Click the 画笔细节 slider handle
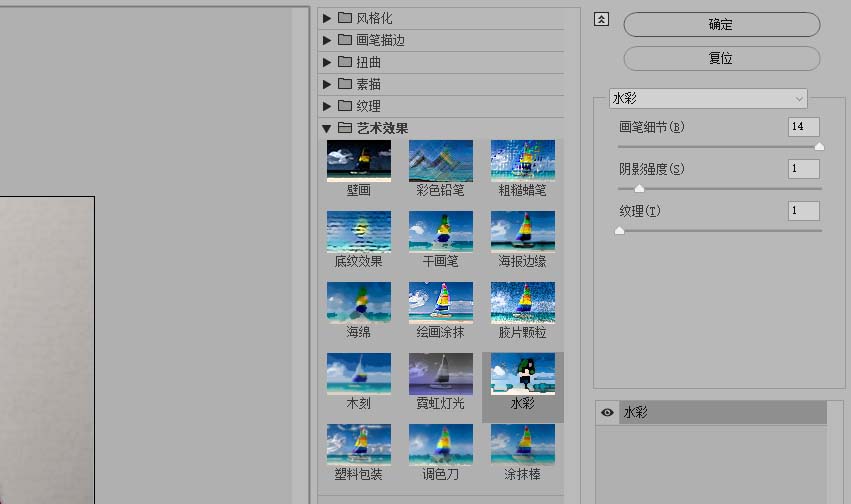This screenshot has width=851, height=504. pyautogui.click(x=820, y=146)
